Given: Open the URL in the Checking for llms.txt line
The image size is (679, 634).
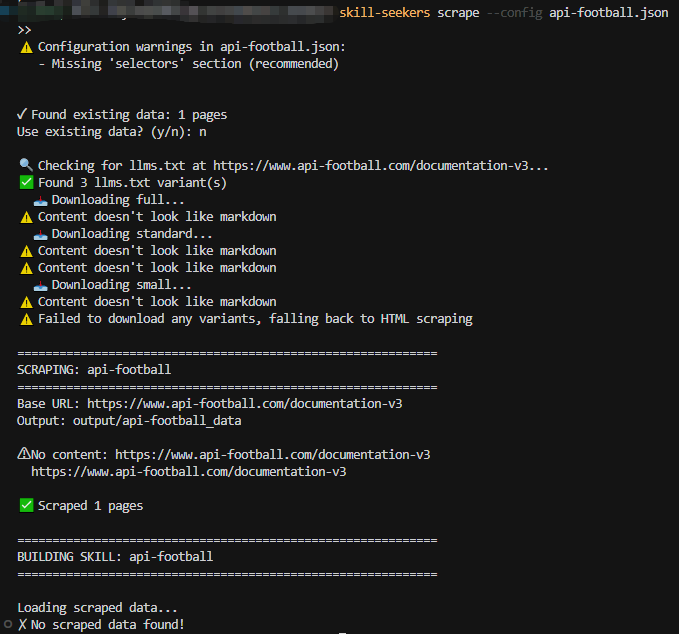Looking at the screenshot, I should [x=380, y=166].
